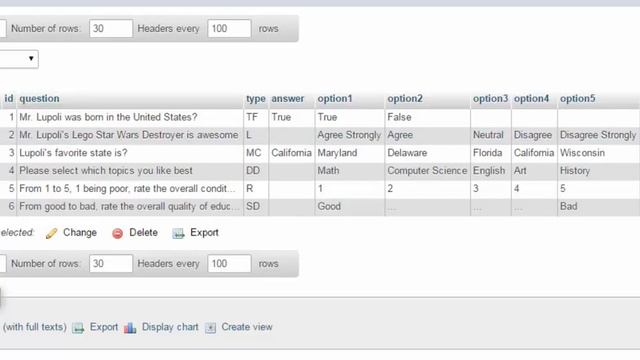Open the Change link for selected rows
Image resolution: width=640 pixels, height=360 pixels.
click(80, 233)
